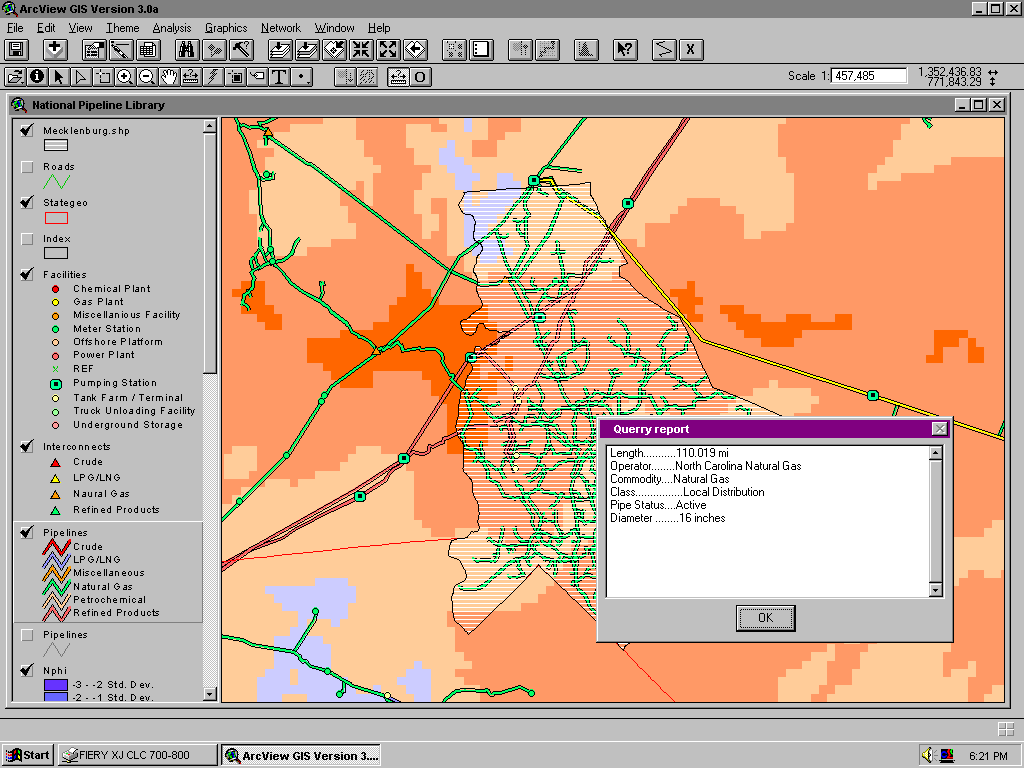Select the magnifier plus Zoom In tool

coord(125,77)
